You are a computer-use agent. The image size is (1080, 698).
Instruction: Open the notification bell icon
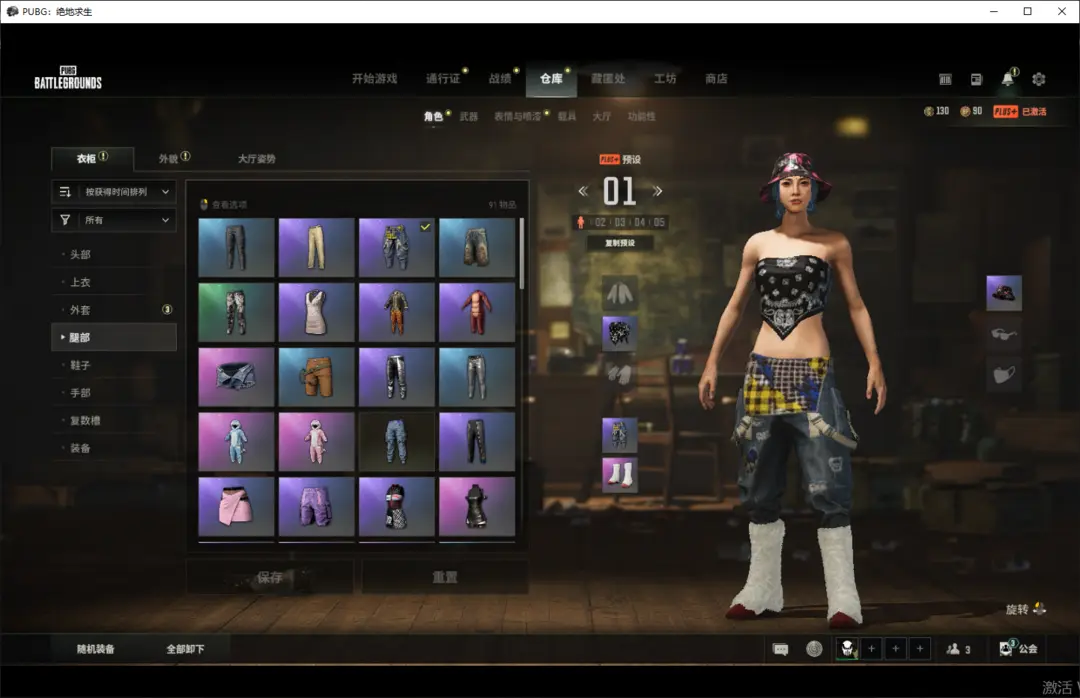pos(1008,79)
